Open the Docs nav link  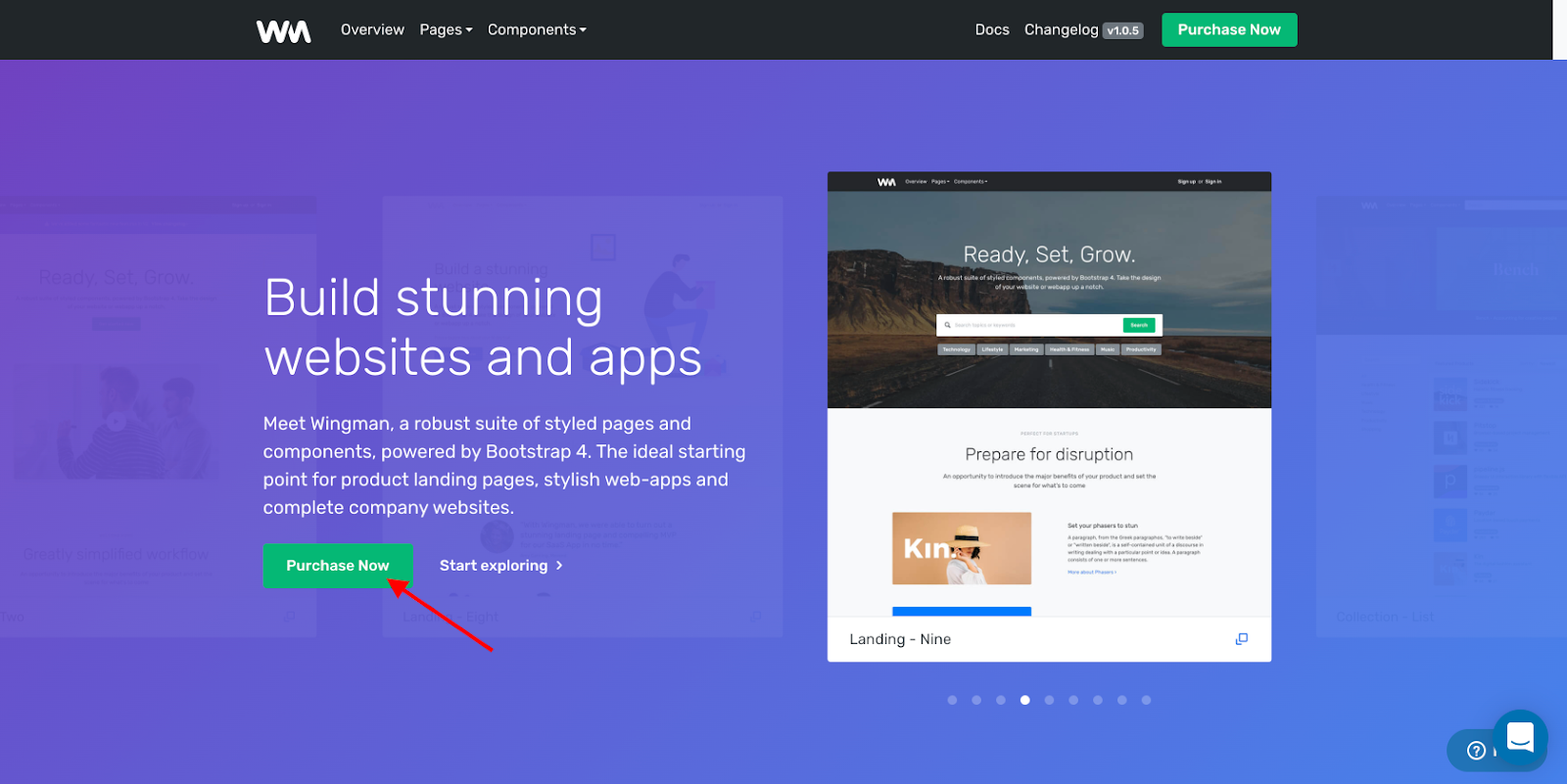click(x=991, y=30)
